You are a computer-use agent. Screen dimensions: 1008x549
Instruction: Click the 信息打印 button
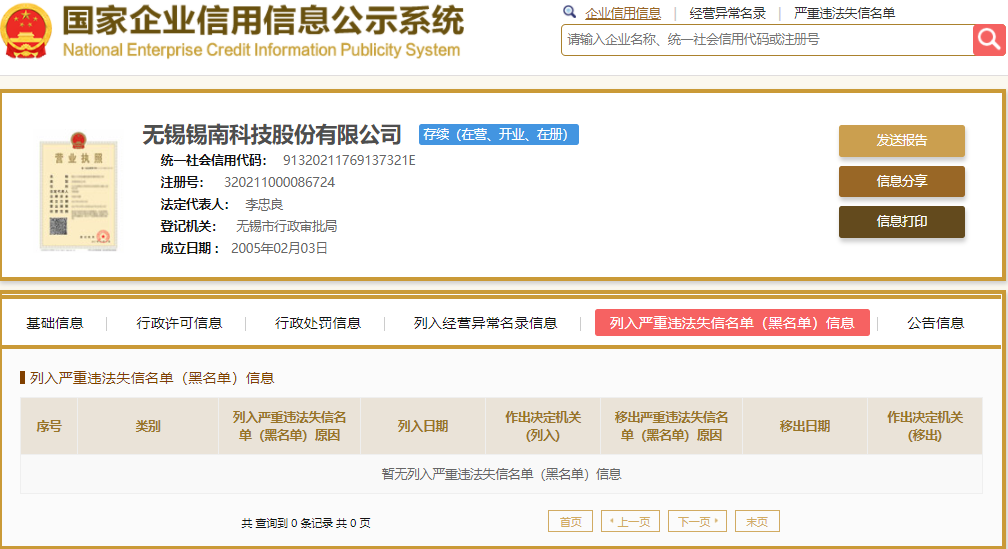[901, 222]
